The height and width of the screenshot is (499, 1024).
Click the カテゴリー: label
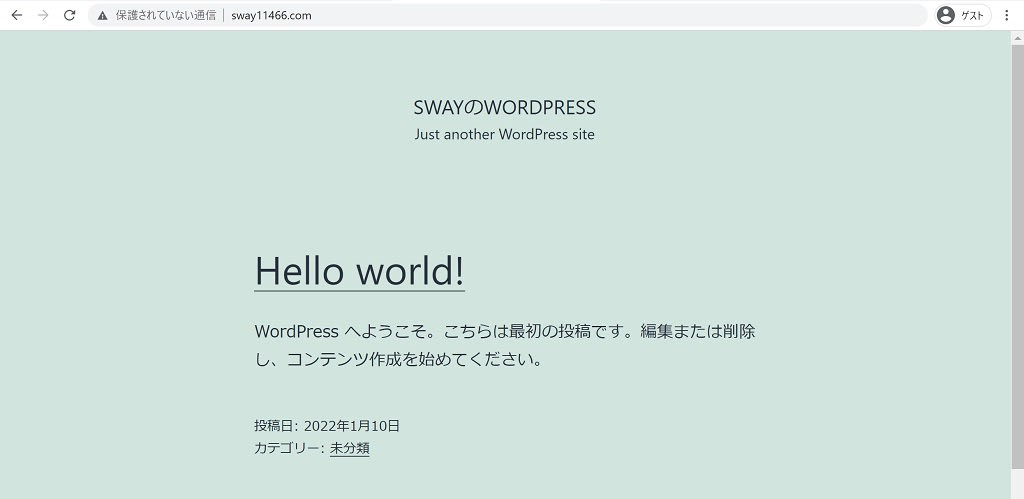tap(289, 448)
